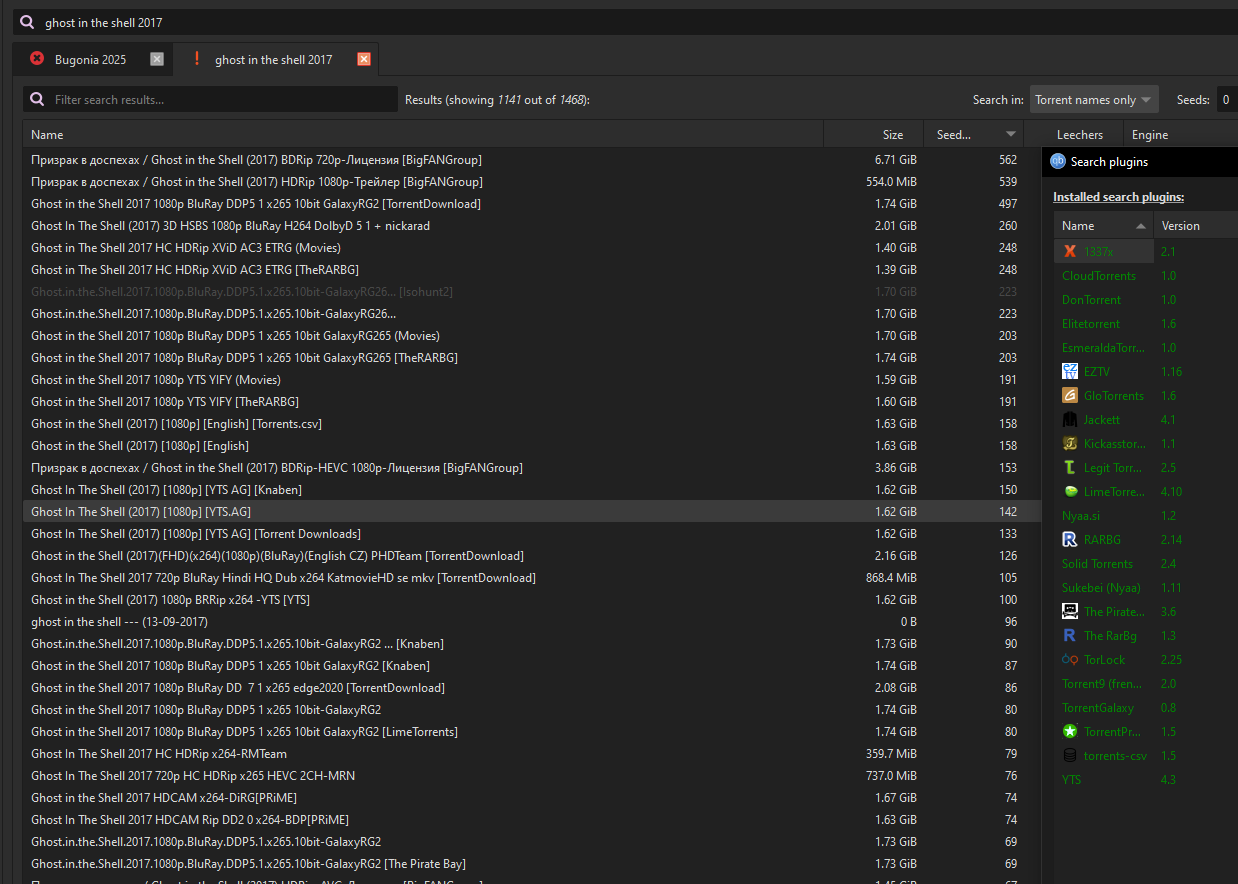
Task: Click the Kickasstorrents plugin icon
Action: coord(1070,444)
